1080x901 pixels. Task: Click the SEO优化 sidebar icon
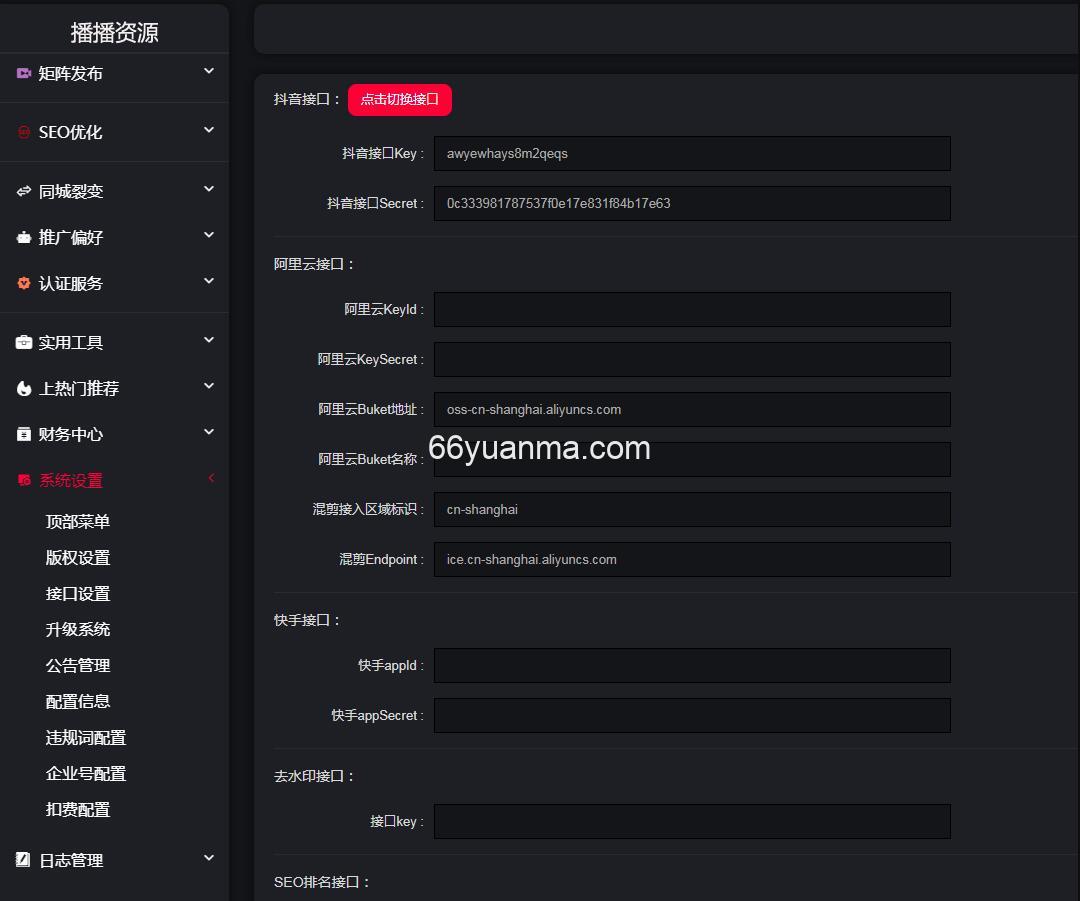point(24,132)
